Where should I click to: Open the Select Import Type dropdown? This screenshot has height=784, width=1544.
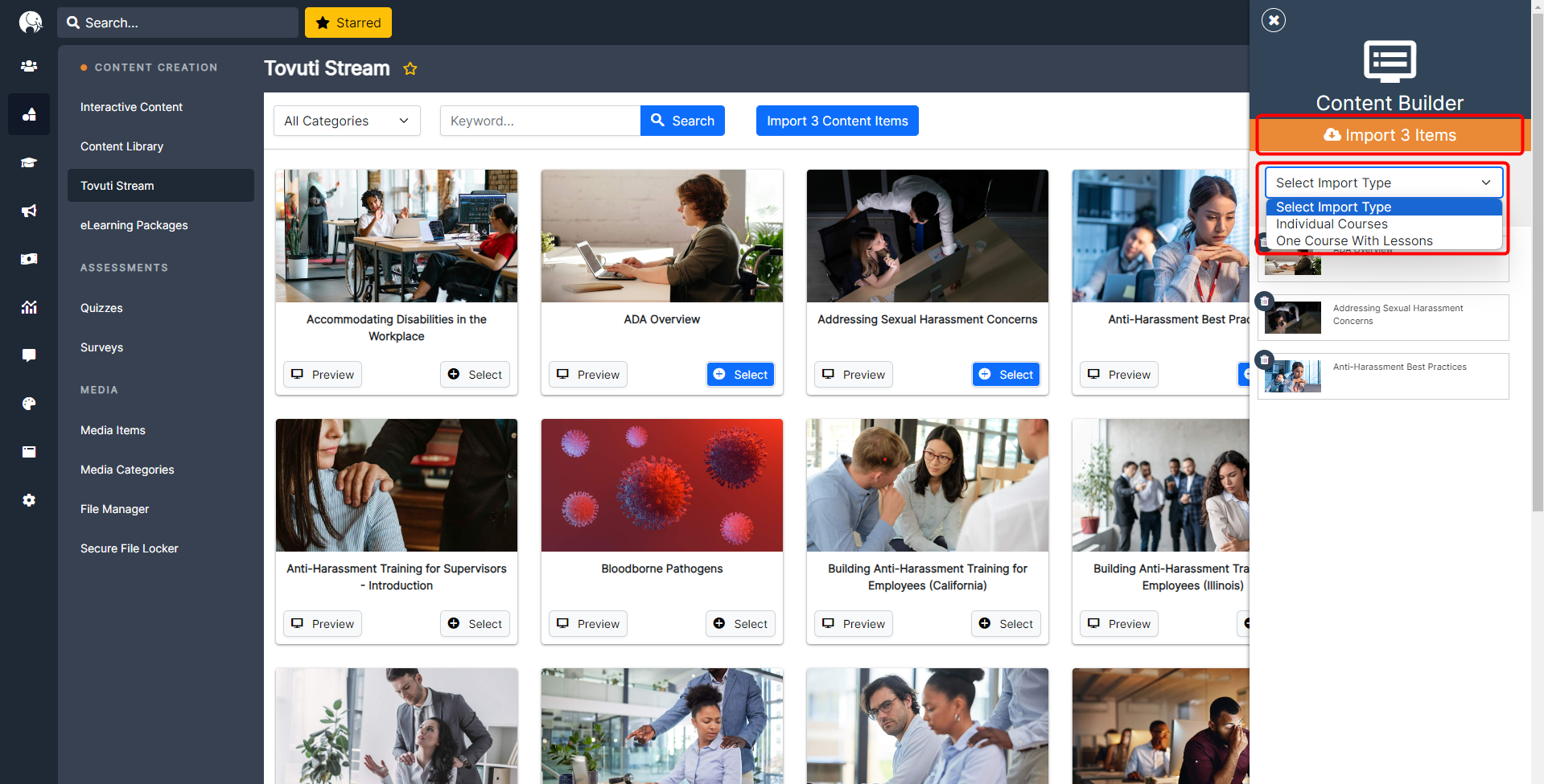(1383, 183)
